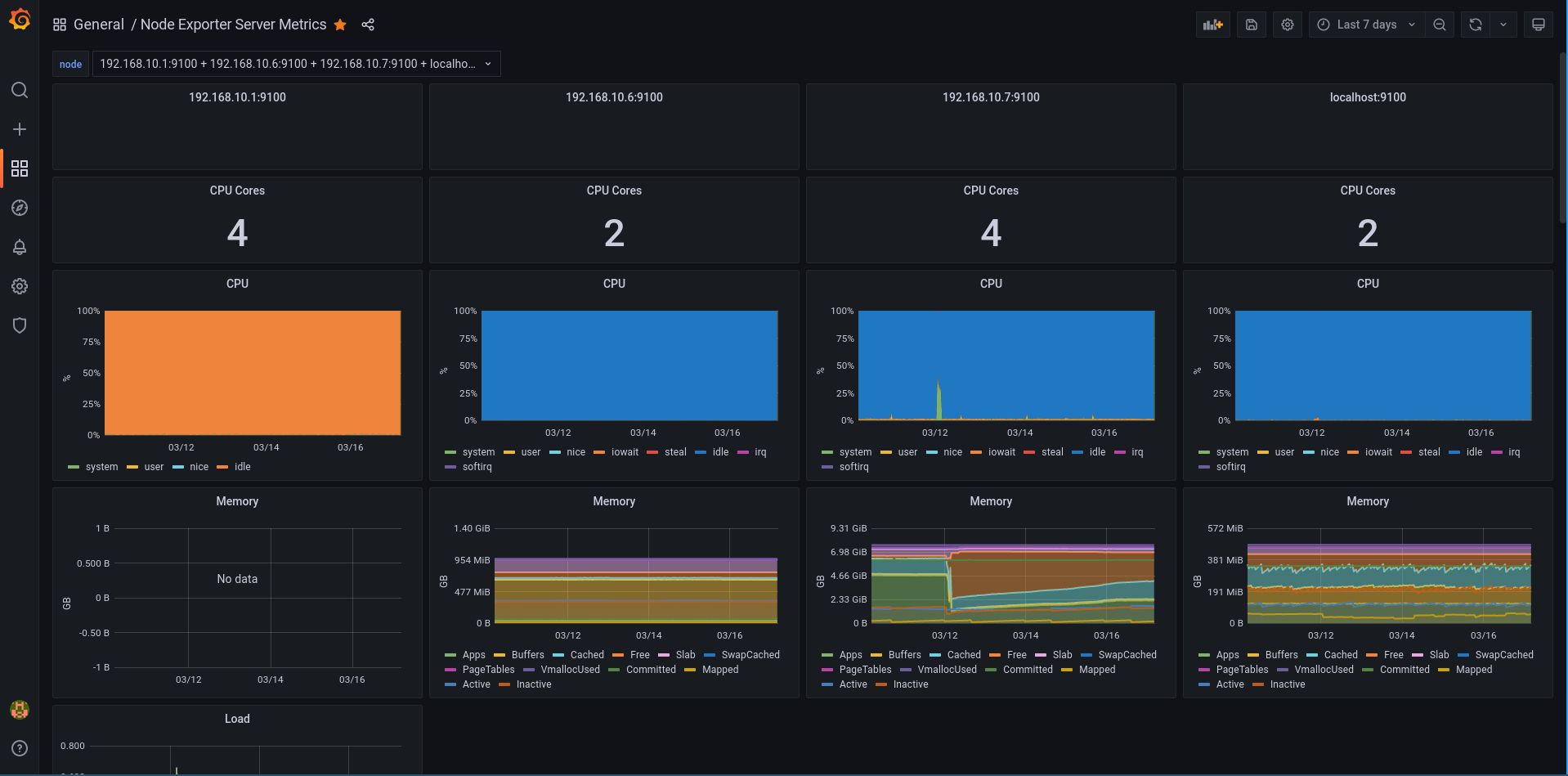Open the Alerting bell icon
This screenshot has width=1568, height=776.
tap(20, 247)
